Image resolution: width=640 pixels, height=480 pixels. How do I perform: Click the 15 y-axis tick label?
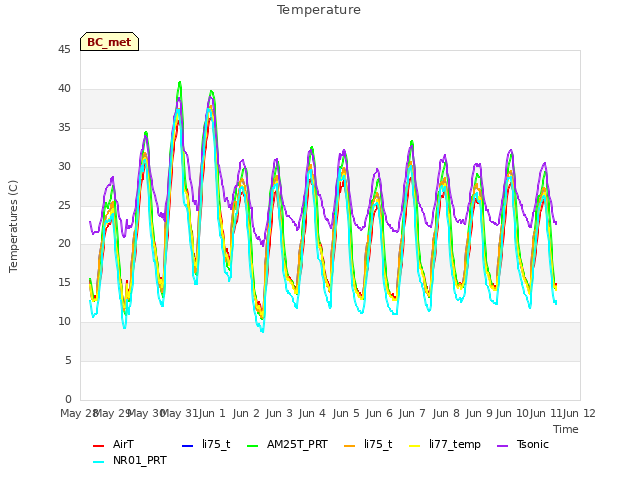[x=64, y=283]
